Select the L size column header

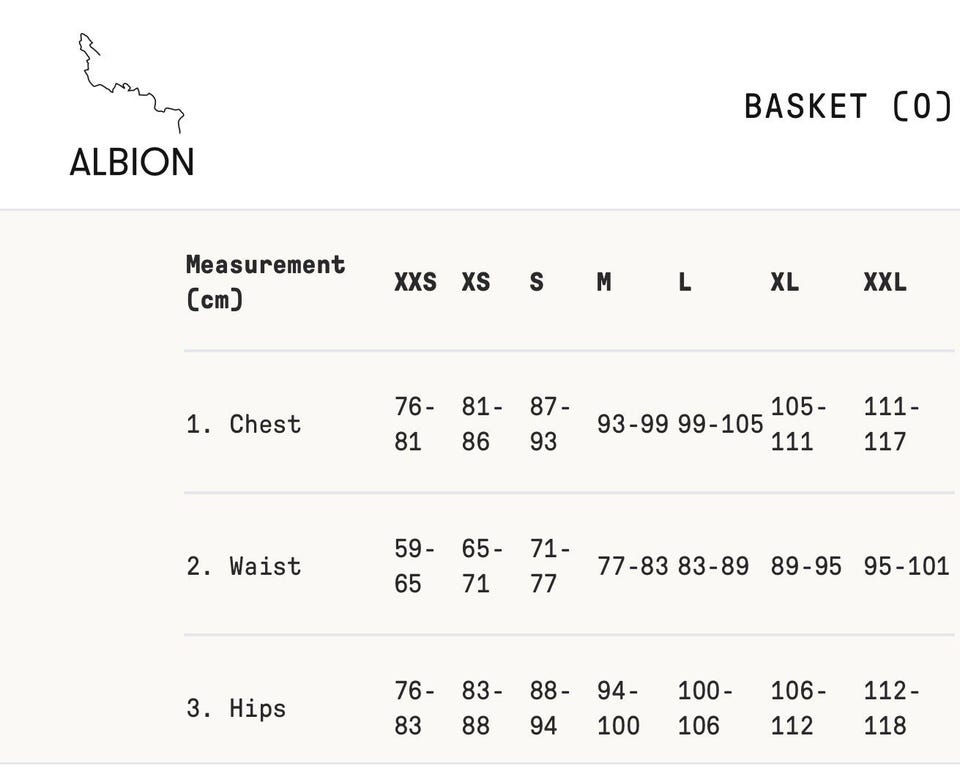[685, 282]
